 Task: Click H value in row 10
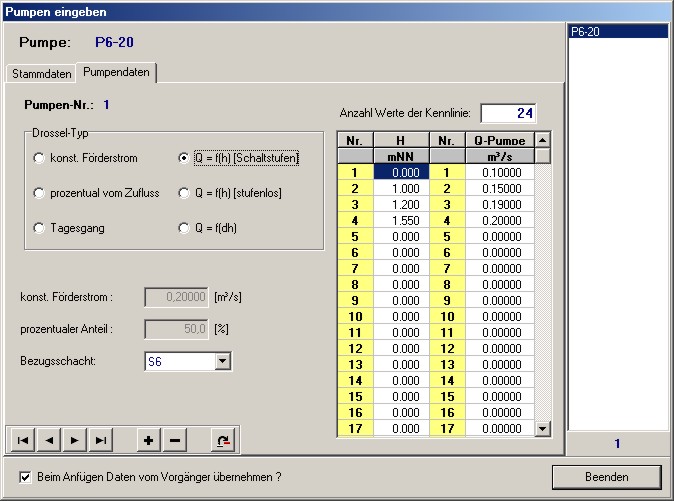pyautogui.click(x=401, y=316)
